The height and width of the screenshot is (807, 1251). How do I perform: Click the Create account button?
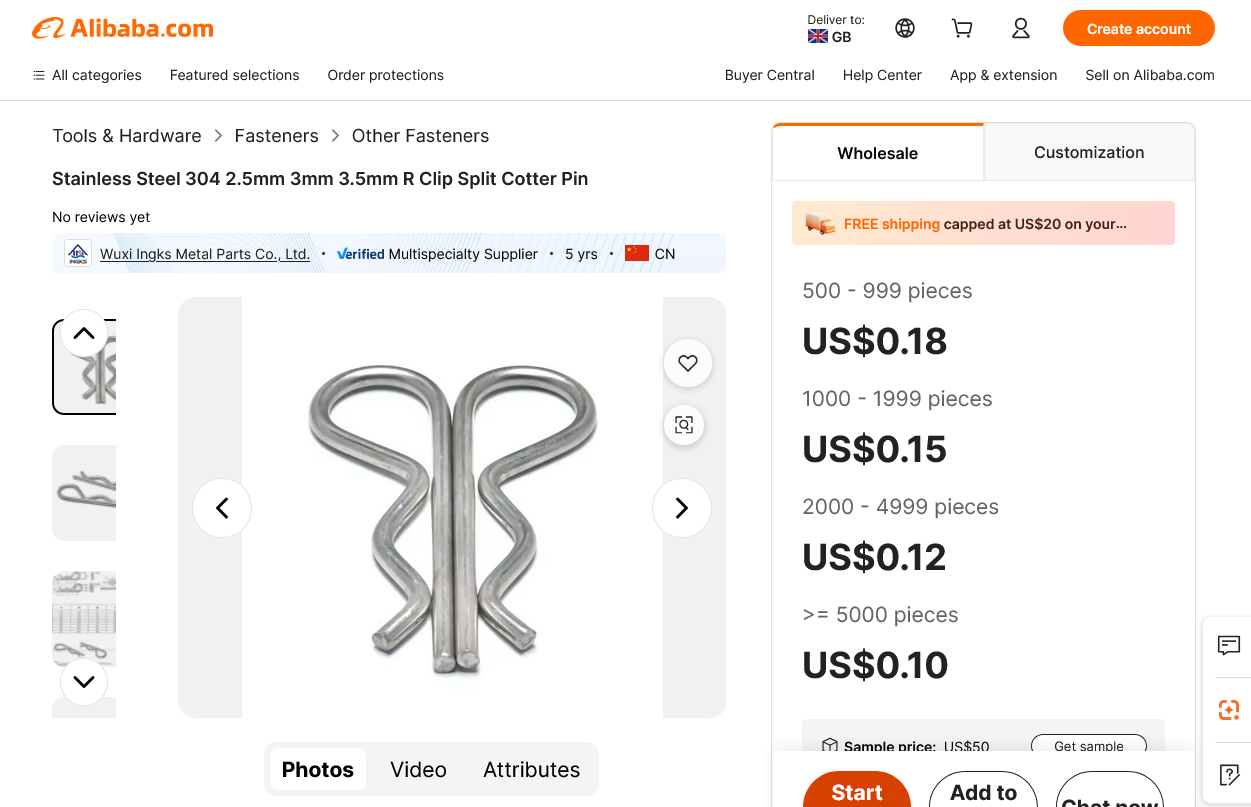click(x=1138, y=29)
